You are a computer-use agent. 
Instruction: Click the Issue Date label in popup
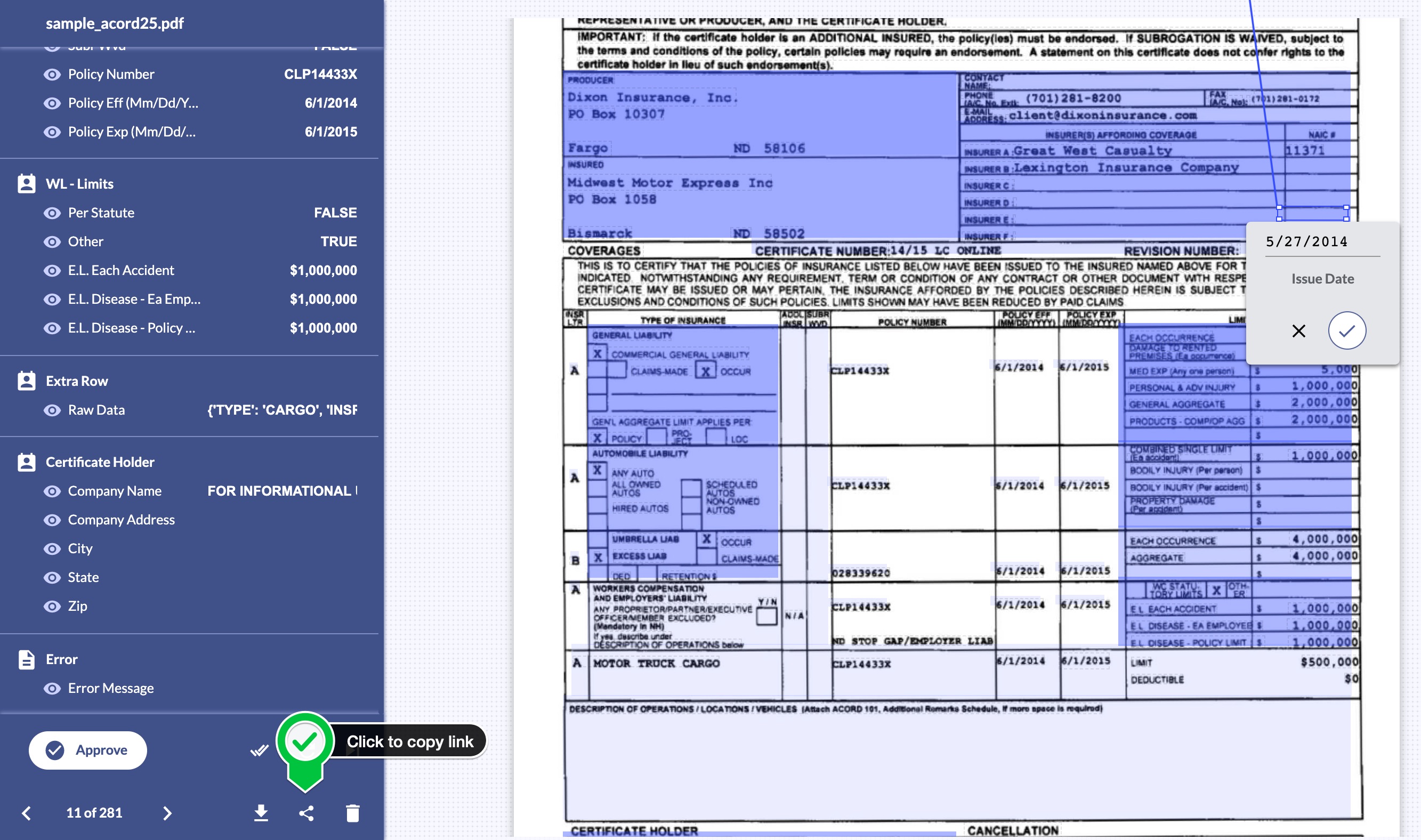[x=1322, y=279]
